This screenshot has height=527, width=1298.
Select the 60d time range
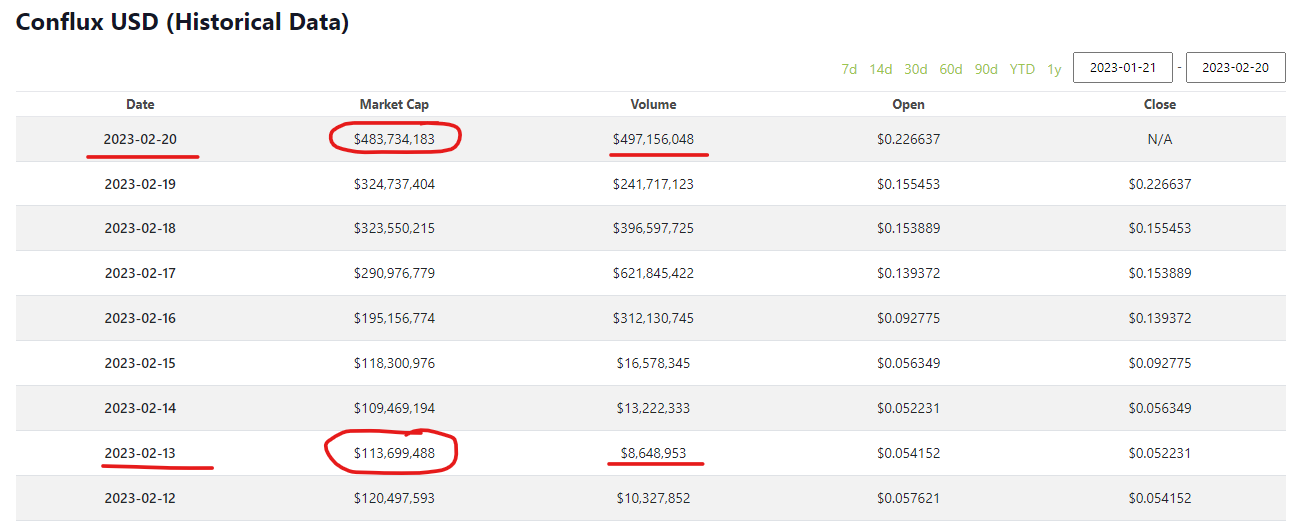pos(951,69)
